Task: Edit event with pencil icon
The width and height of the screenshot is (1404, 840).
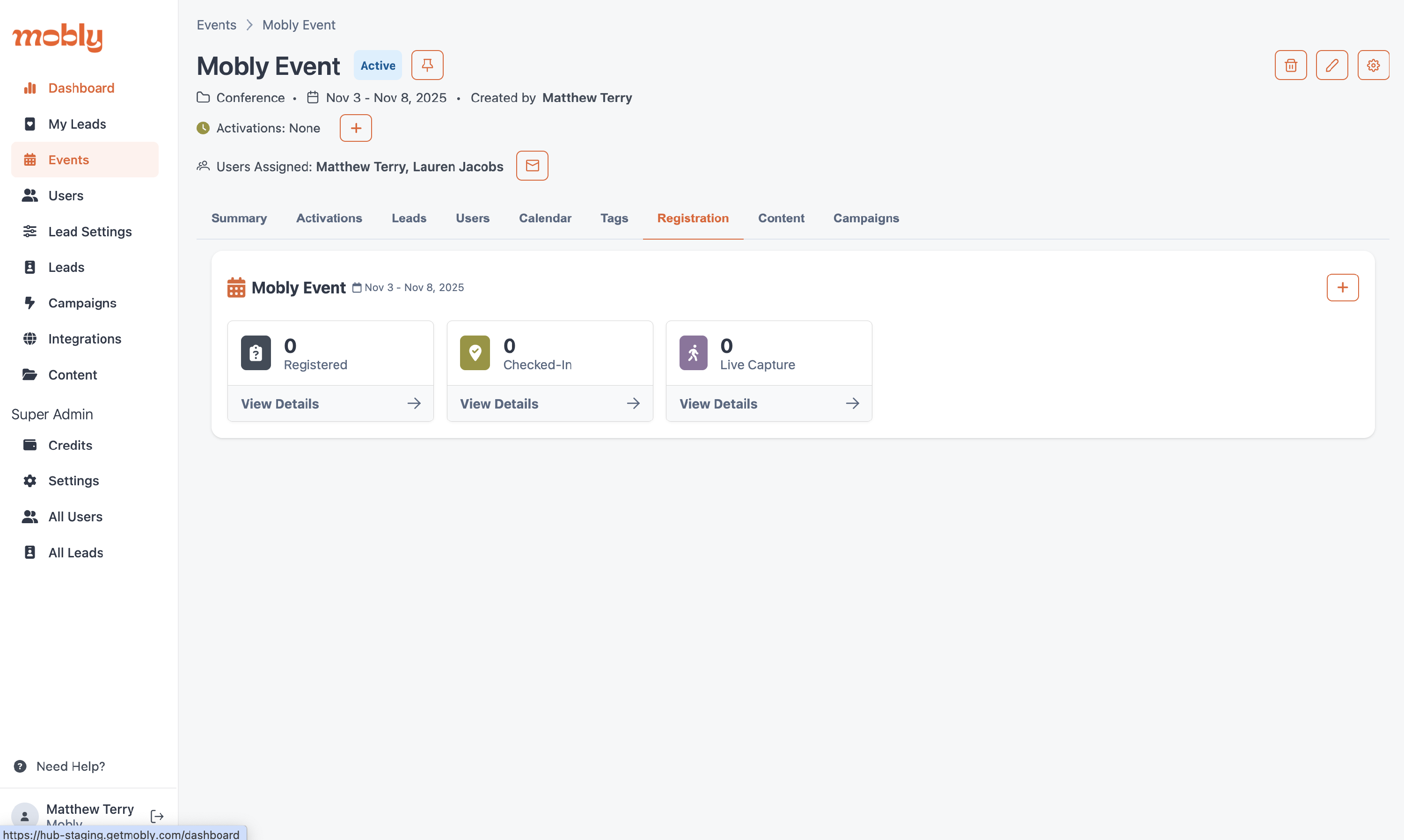Action: point(1331,65)
